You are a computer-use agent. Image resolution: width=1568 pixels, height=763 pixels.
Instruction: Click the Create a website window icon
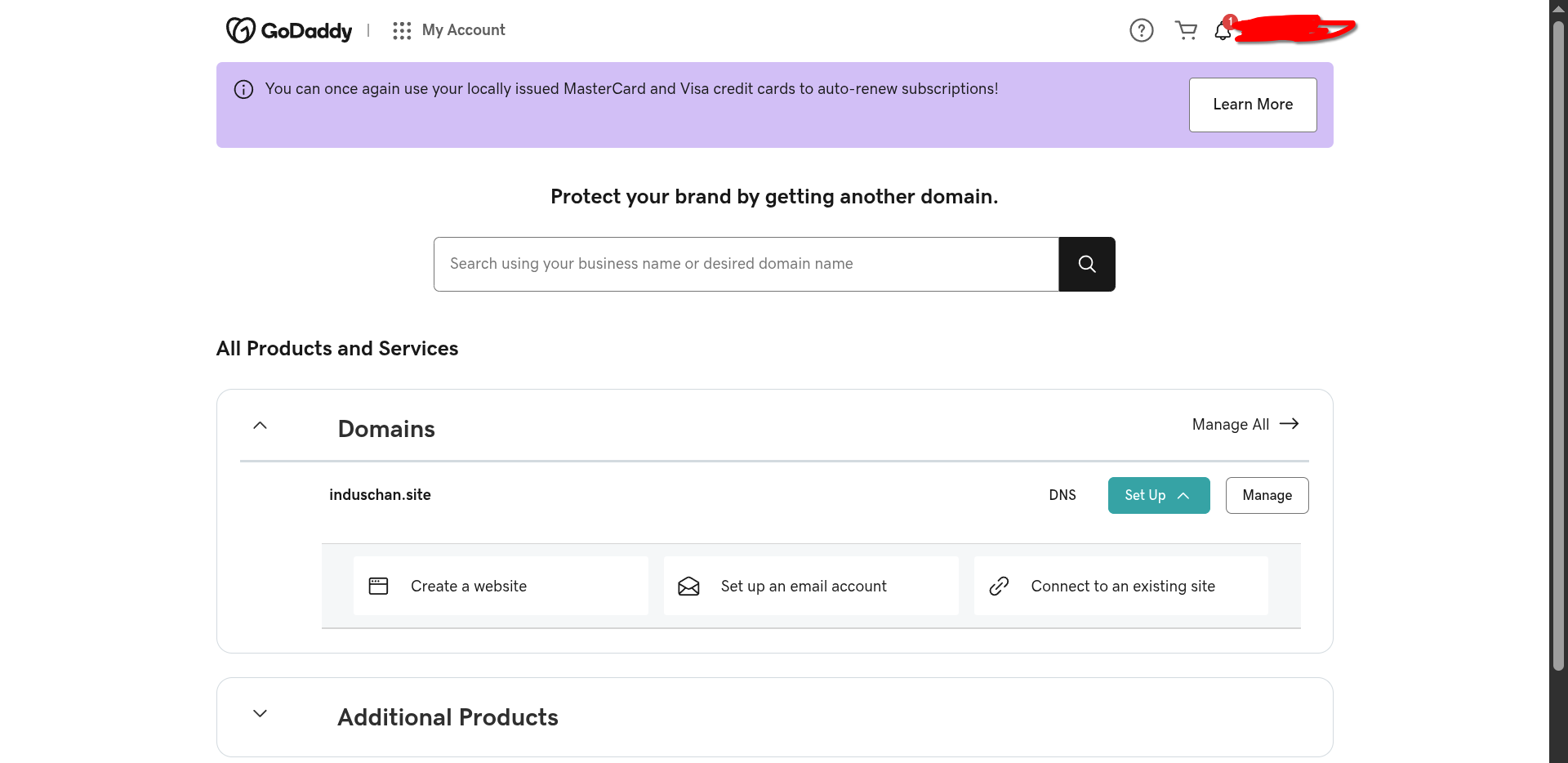point(378,586)
